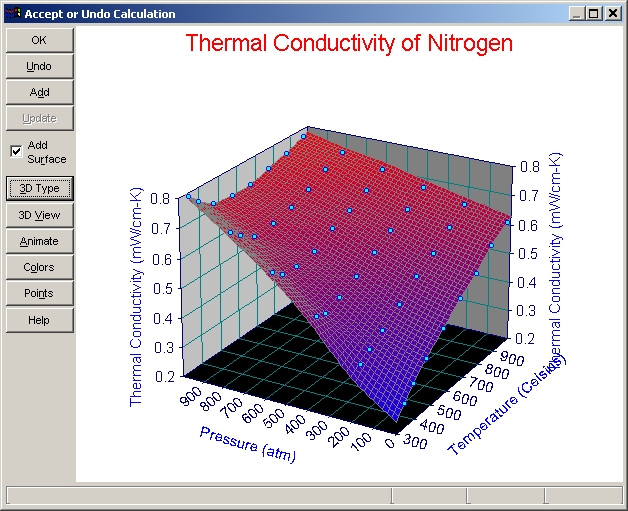Open Help for this dialog

(x=39, y=320)
